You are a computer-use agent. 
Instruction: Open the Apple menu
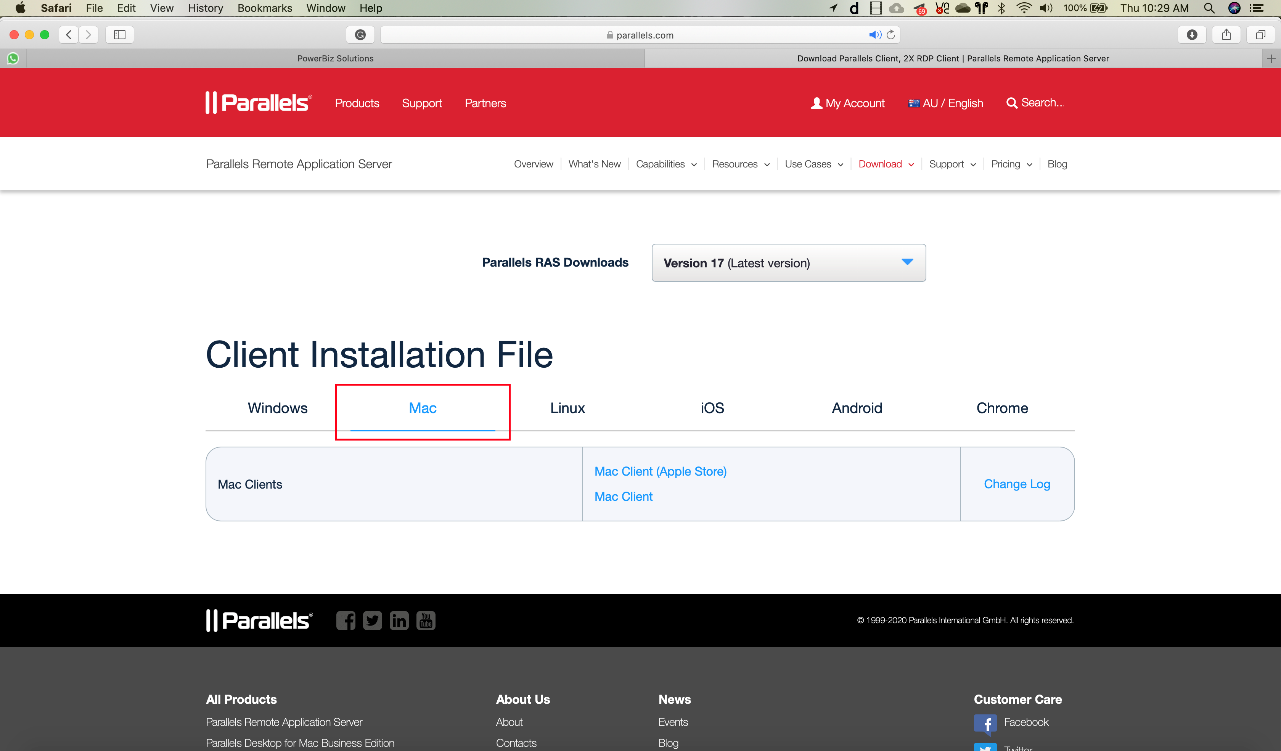[19, 8]
